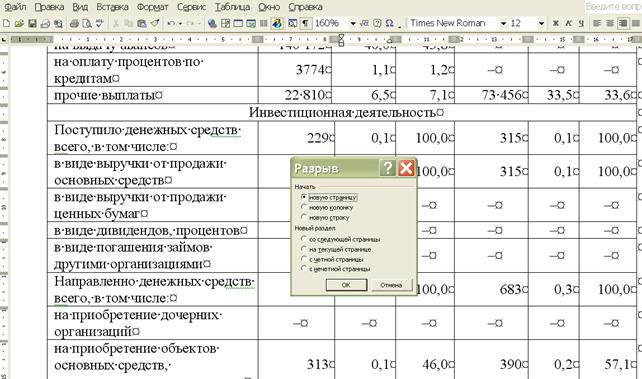Open the Окно menu
The image size is (642, 379).
[269, 7]
